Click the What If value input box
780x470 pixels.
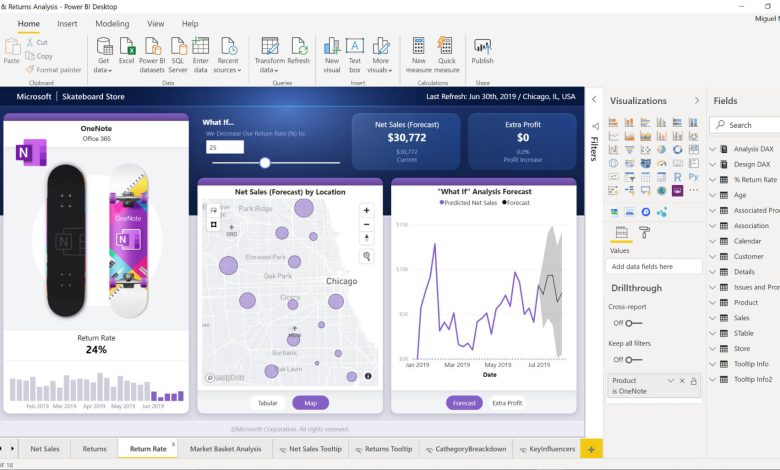click(x=225, y=147)
